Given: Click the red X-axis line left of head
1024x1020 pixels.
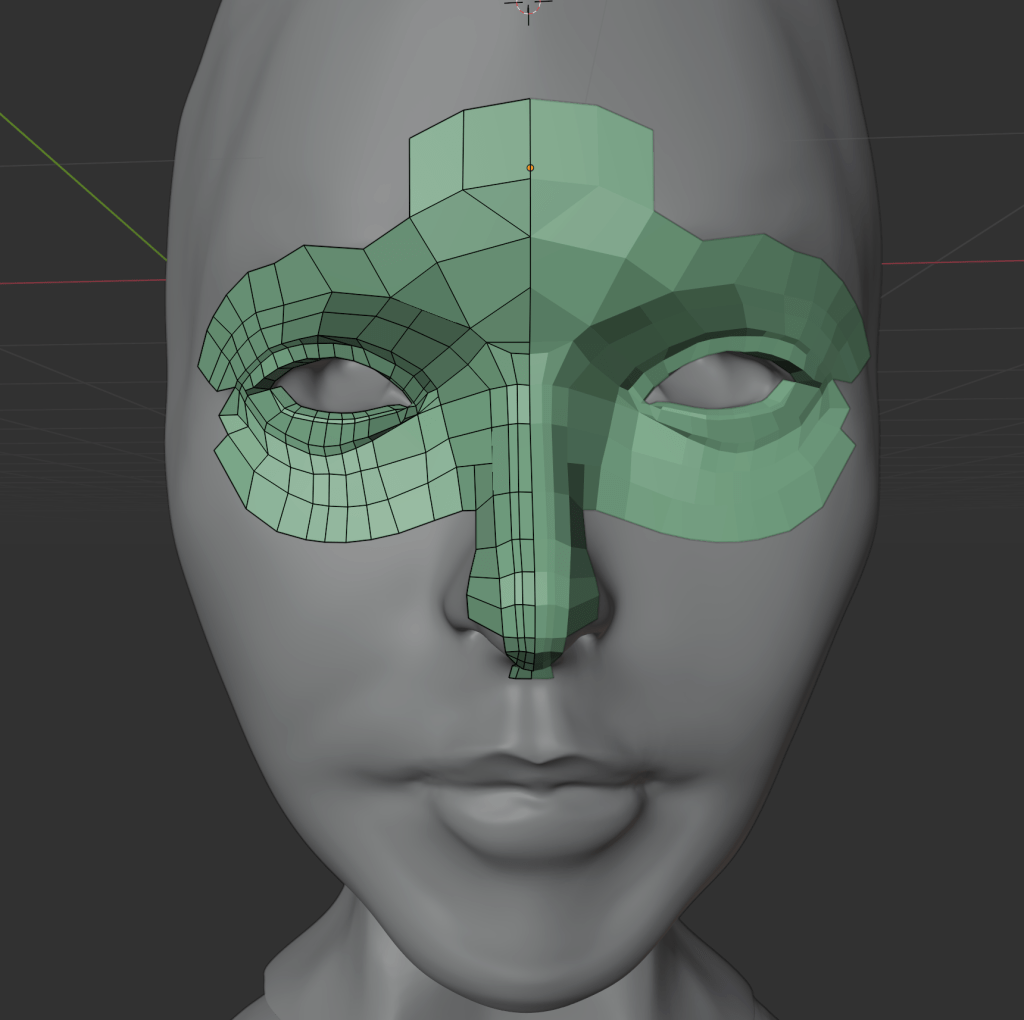Looking at the screenshot, I should click(80, 282).
